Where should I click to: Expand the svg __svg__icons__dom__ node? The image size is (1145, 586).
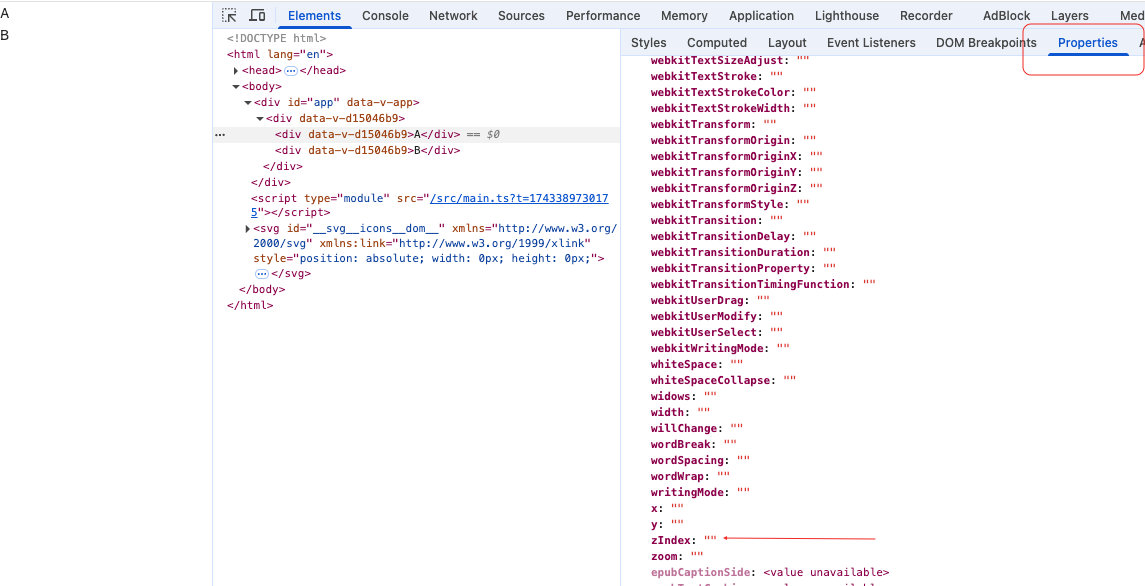[248, 229]
